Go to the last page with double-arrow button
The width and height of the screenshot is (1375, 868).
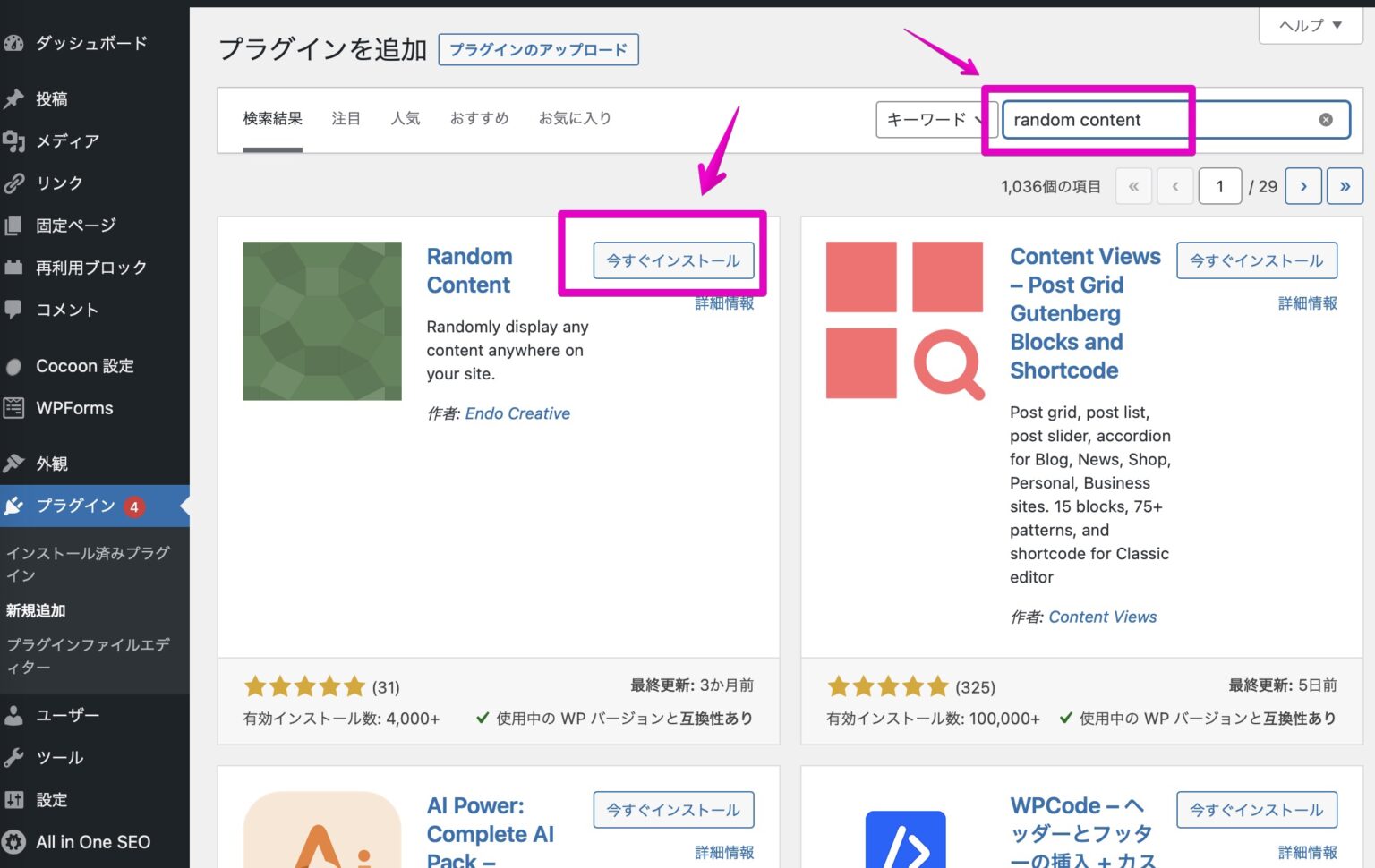1345,186
